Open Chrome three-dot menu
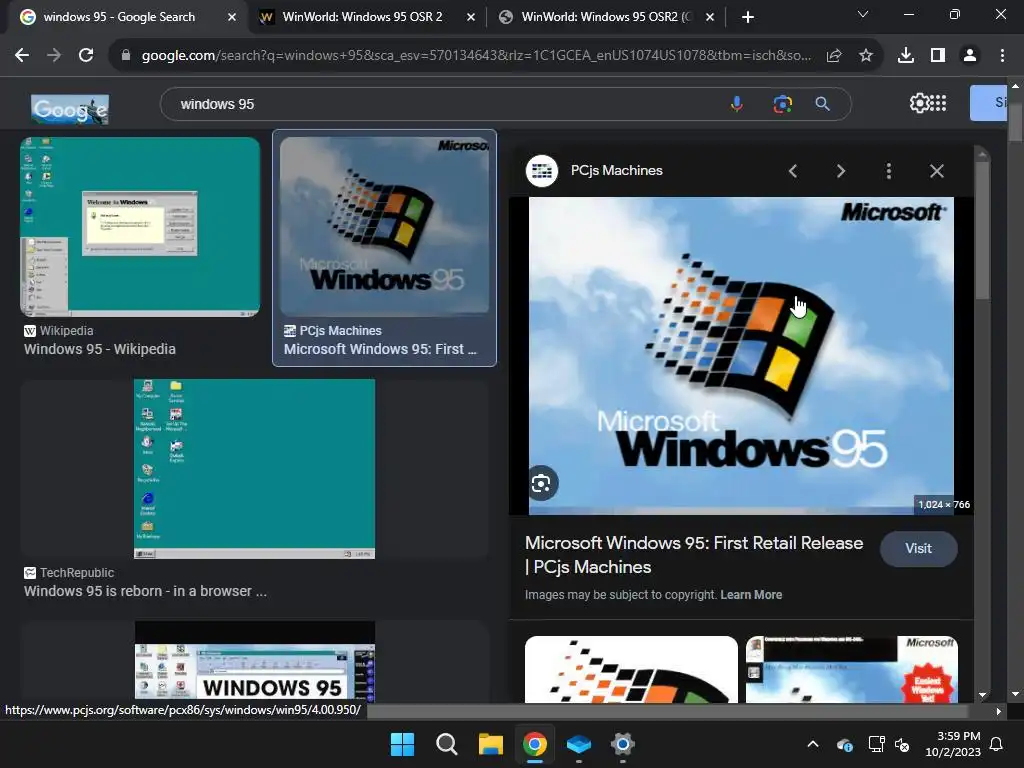The image size is (1024, 768). point(1002,56)
